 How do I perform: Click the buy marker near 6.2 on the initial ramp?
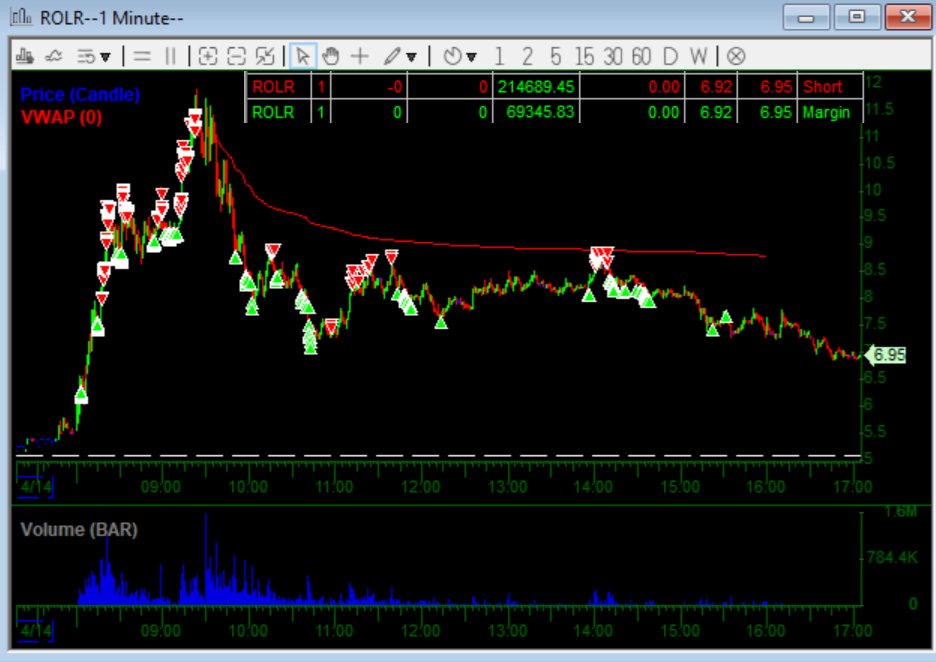[x=81, y=395]
